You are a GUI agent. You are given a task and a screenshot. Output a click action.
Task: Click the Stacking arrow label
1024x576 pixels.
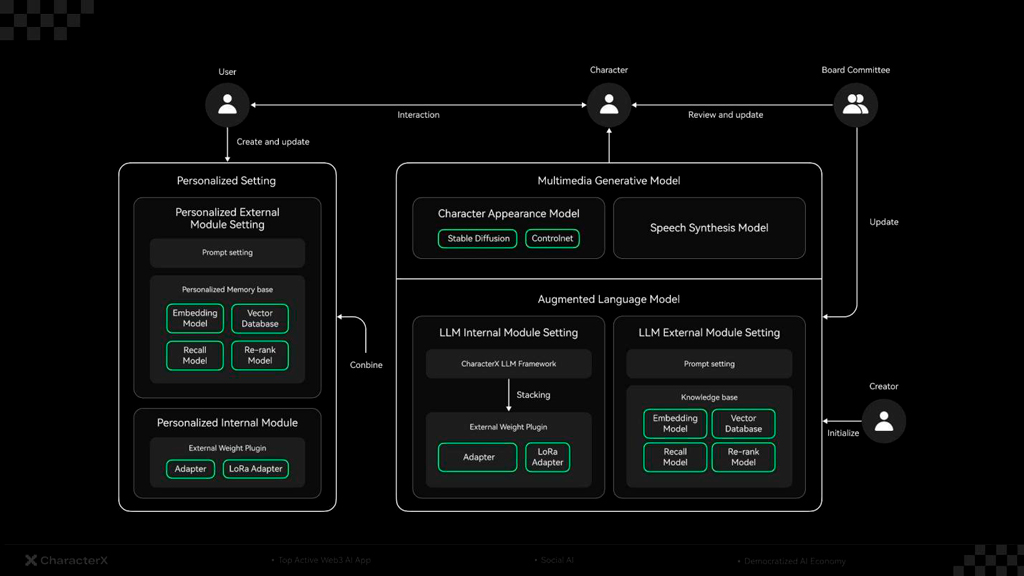(x=534, y=395)
